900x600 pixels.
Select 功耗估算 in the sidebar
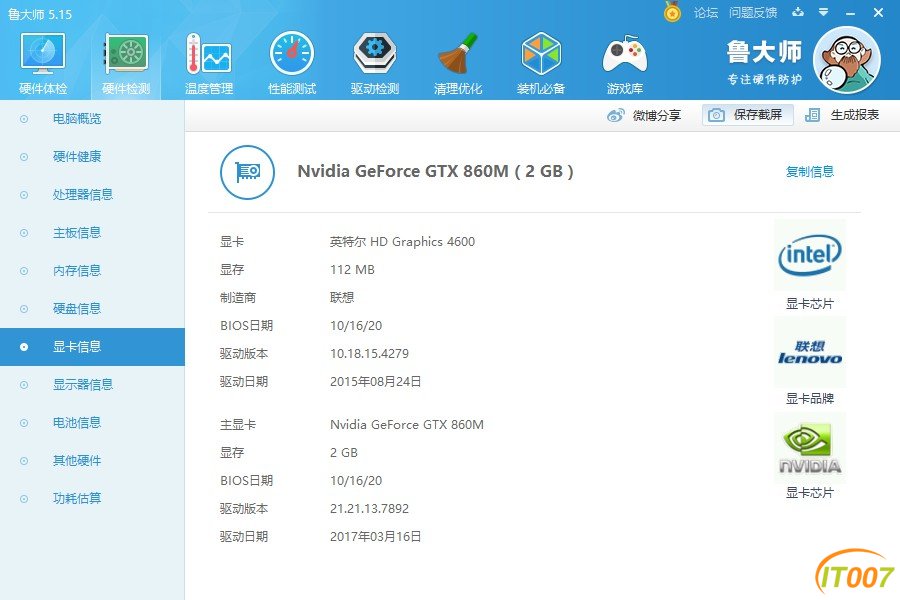pos(92,498)
